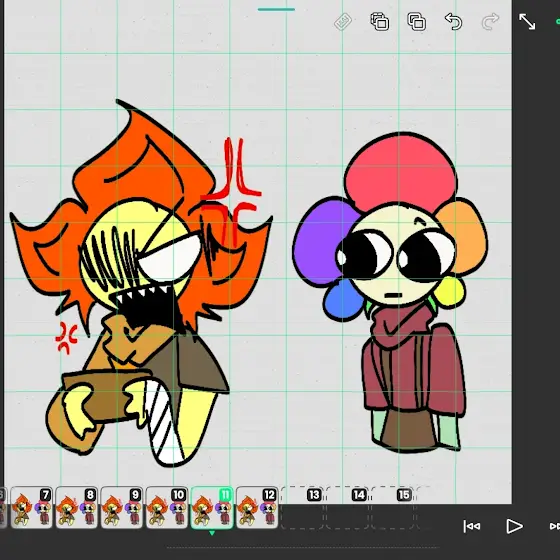The height and width of the screenshot is (560, 560).
Task: Choose frame 10 in the timeline
Action: pyautogui.click(x=167, y=508)
